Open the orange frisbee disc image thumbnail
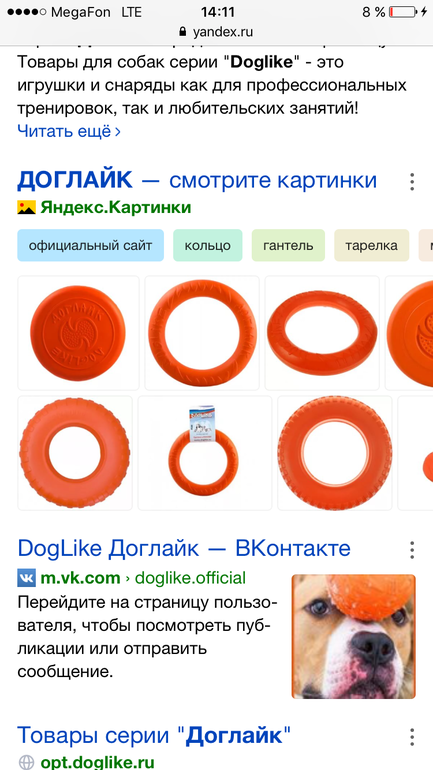Screen dimensions: 433x770 [79, 333]
